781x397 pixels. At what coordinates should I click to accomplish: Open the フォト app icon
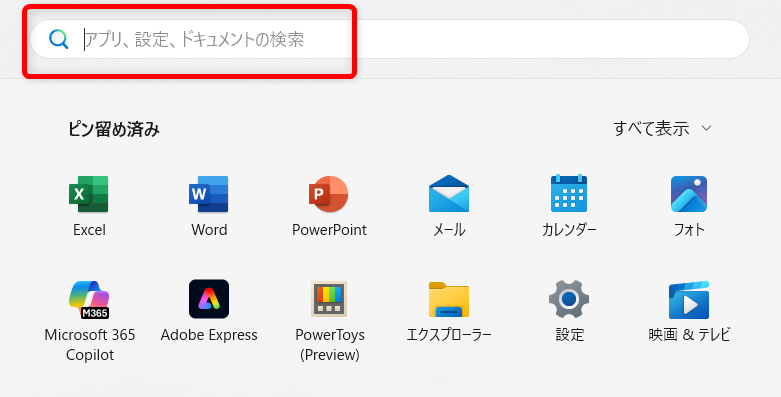[x=689, y=194]
